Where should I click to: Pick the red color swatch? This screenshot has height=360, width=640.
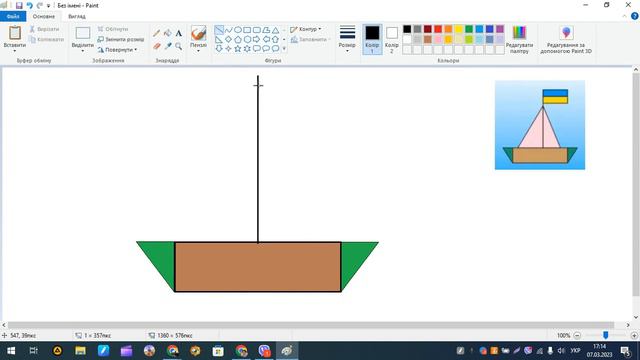tap(438, 29)
